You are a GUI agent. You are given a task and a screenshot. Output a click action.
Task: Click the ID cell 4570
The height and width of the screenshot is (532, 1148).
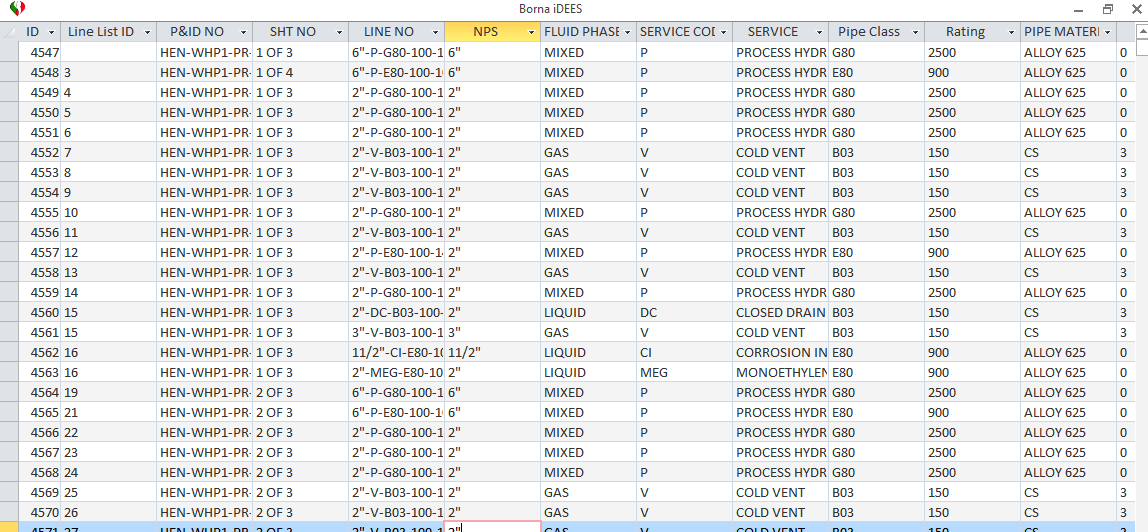(x=40, y=512)
